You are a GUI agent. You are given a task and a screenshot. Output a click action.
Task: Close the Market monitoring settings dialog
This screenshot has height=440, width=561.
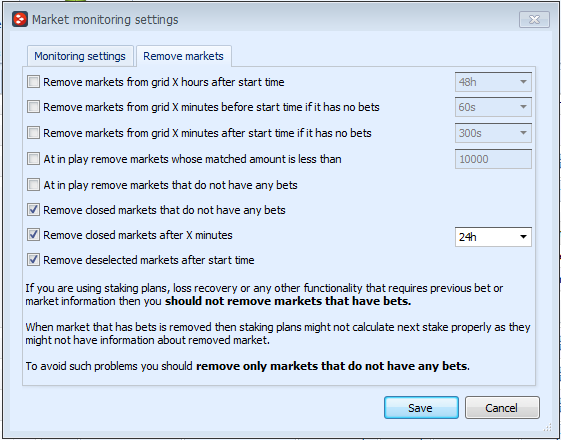click(x=534, y=19)
